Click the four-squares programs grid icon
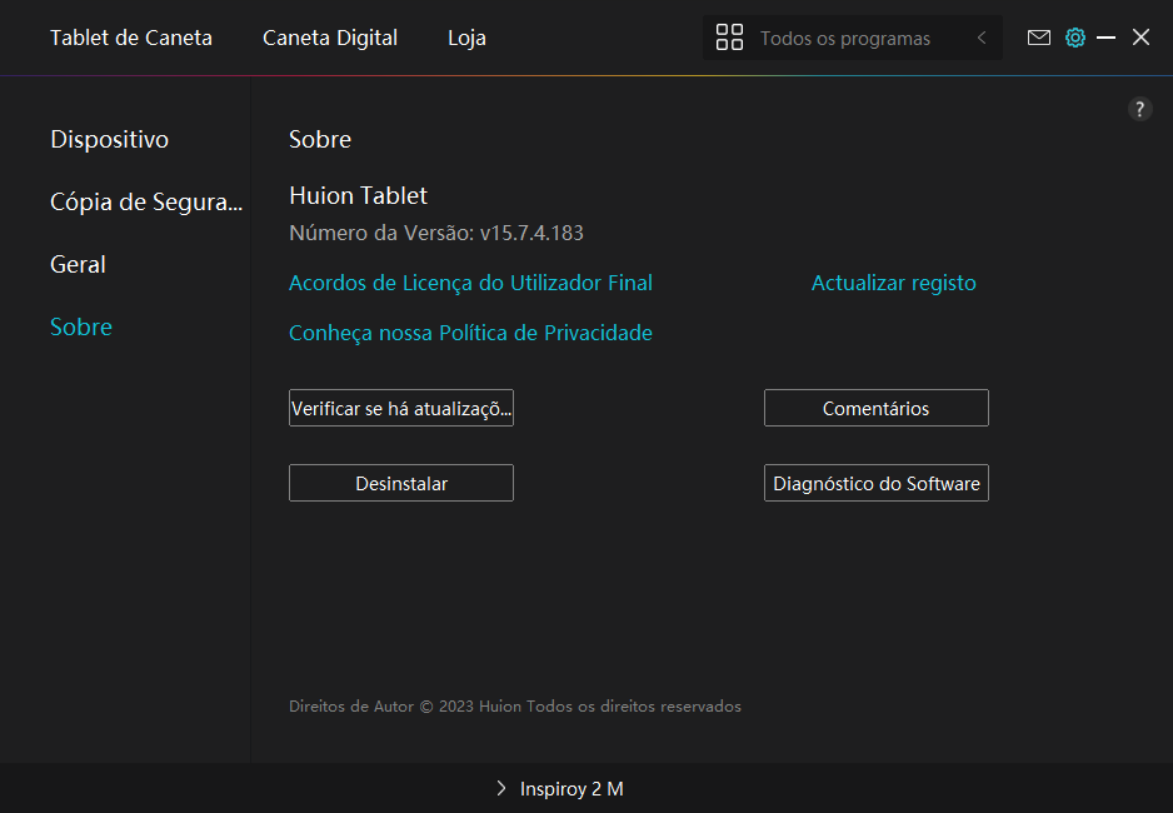1173x813 pixels. pyautogui.click(x=730, y=38)
